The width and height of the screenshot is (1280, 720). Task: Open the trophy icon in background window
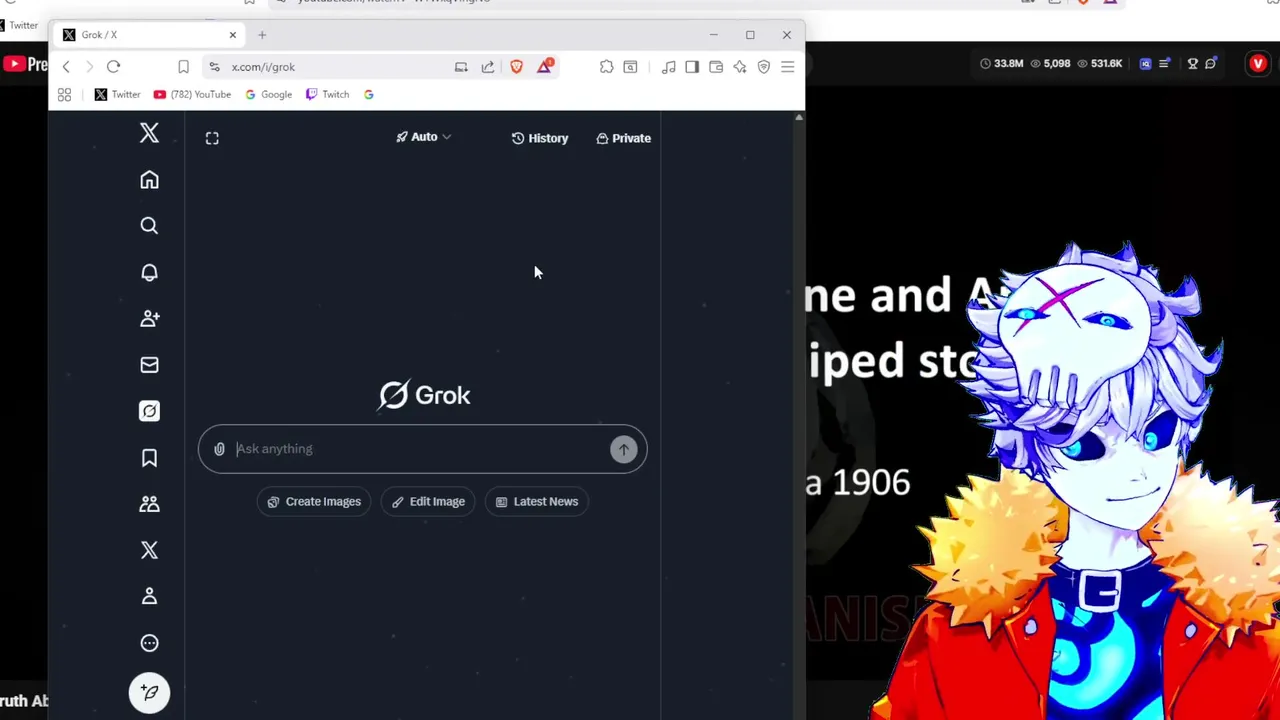click(x=1192, y=64)
